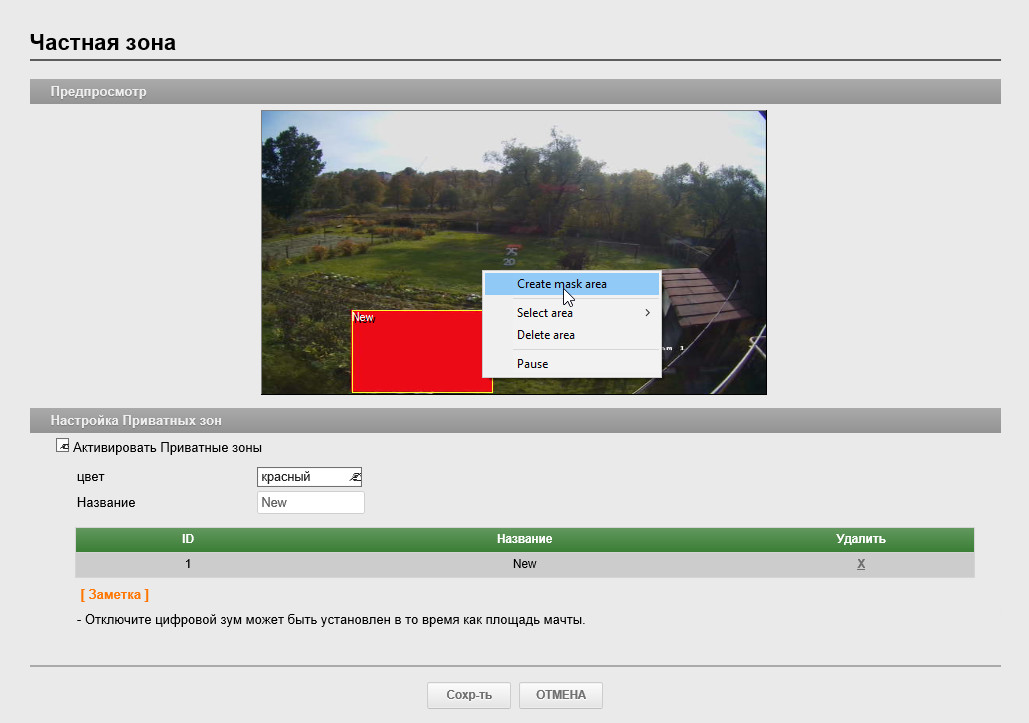Click the Название column header
This screenshot has width=1029, height=723.
click(524, 539)
